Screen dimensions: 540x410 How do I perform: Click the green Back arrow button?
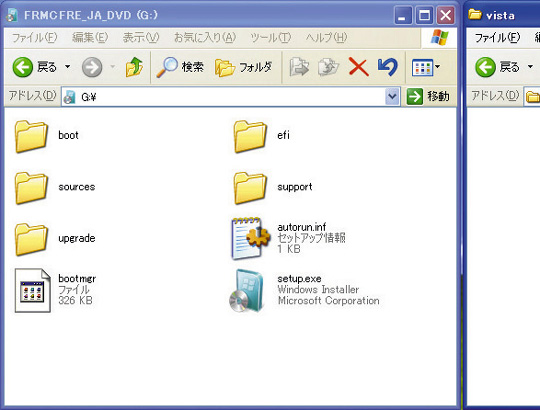(x=23, y=67)
